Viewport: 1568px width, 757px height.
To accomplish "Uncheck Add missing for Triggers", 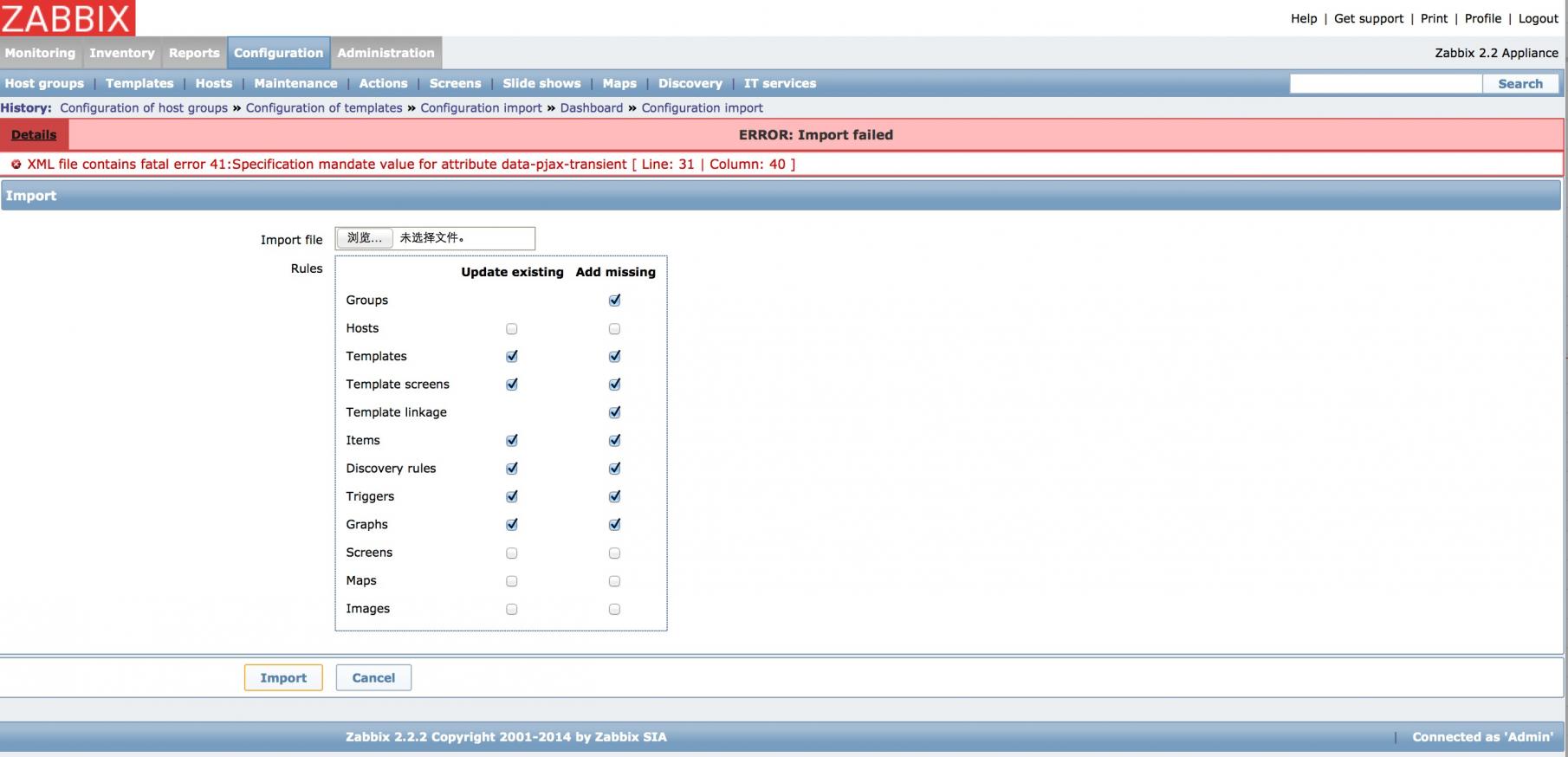I will coord(614,497).
